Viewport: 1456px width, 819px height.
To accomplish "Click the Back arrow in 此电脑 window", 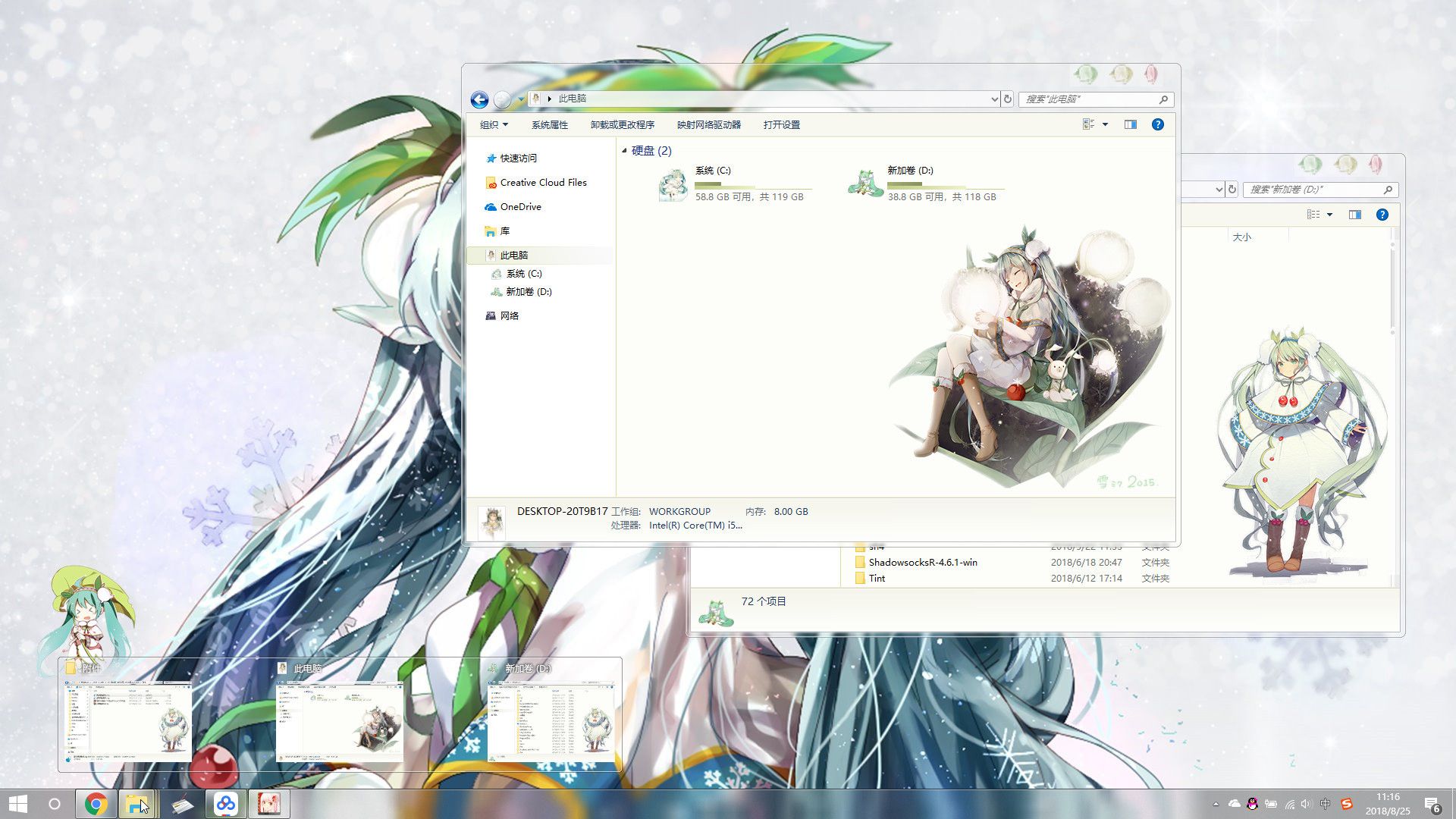I will (479, 99).
